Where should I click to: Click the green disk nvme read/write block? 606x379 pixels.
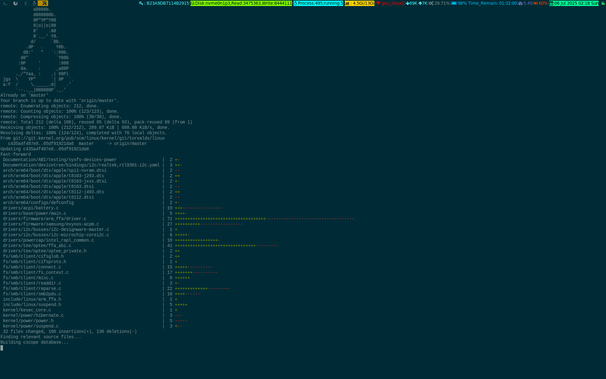click(241, 3)
